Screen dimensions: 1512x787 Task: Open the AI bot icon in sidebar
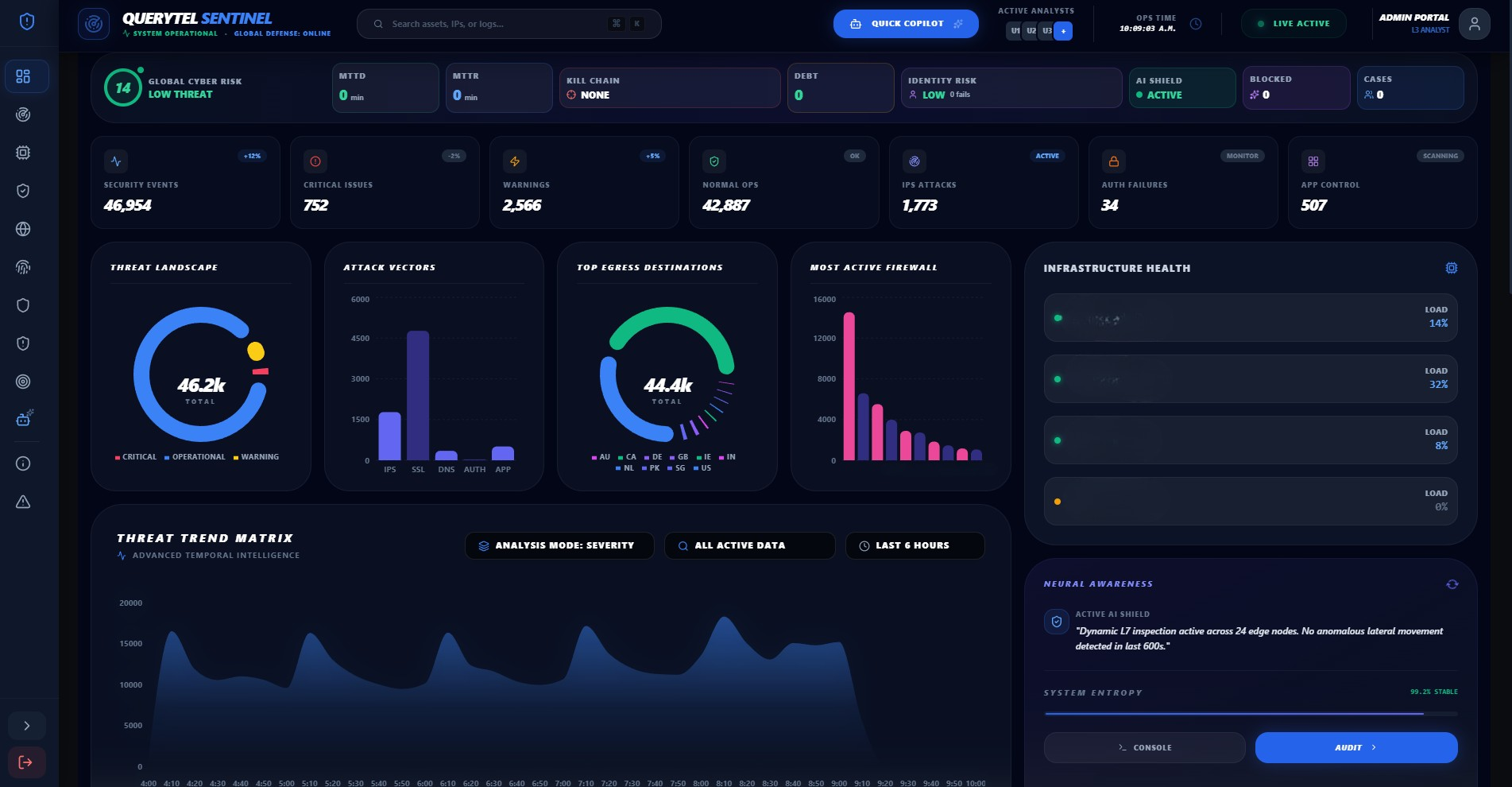(24, 419)
